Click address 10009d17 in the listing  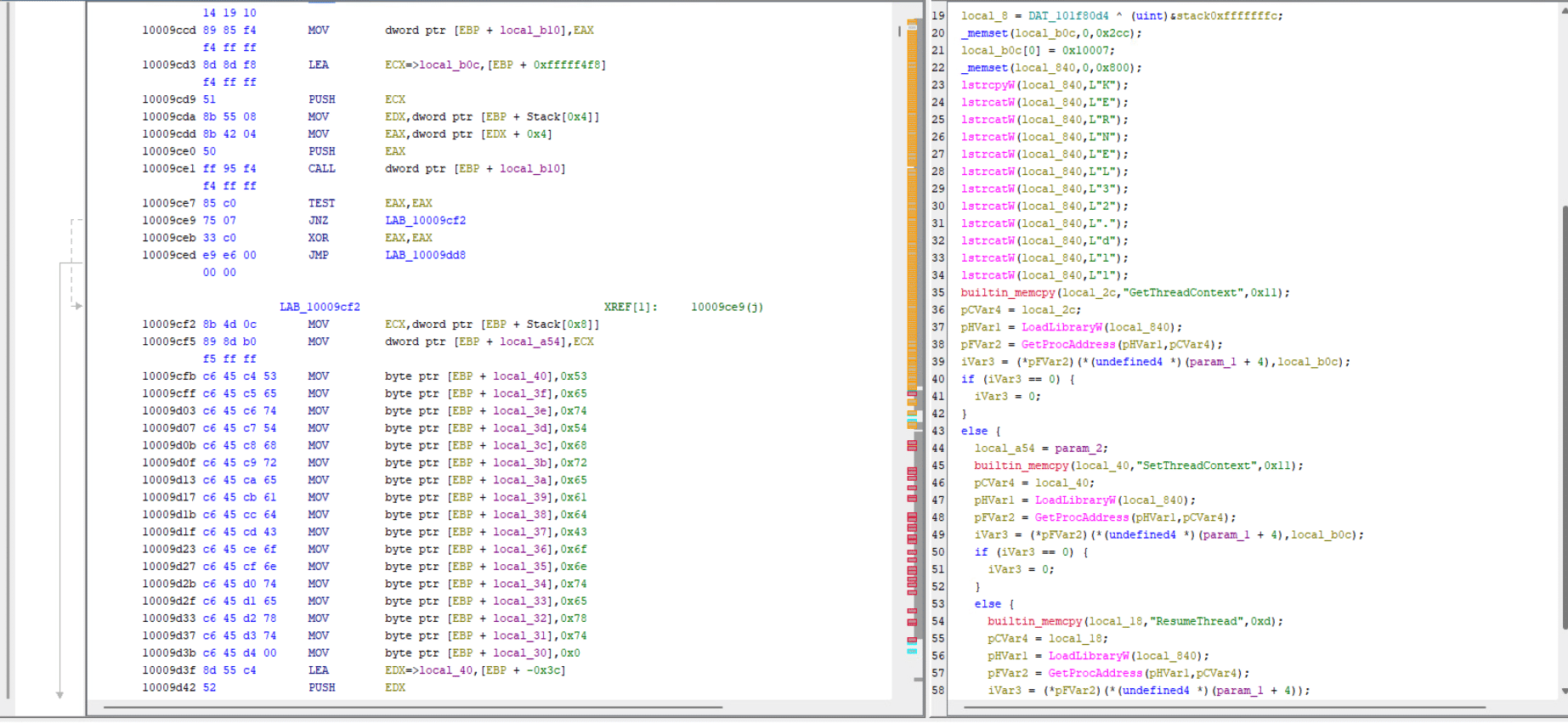pyautogui.click(x=169, y=497)
